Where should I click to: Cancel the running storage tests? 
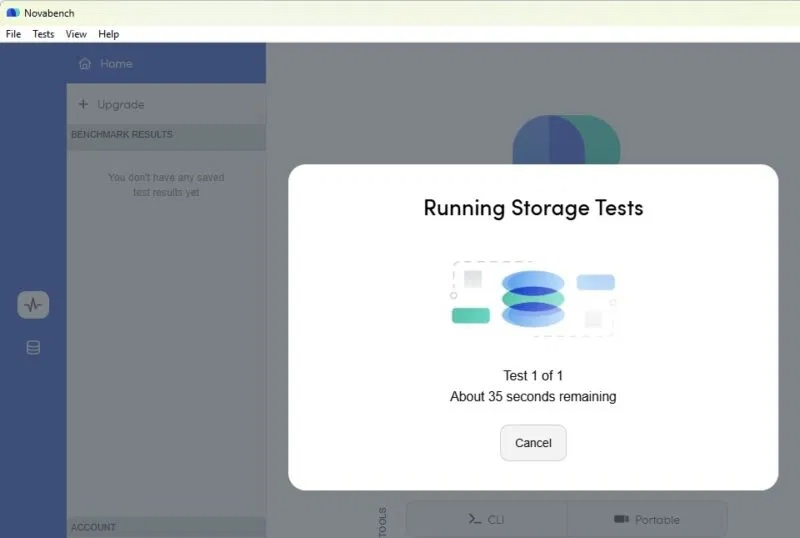(533, 443)
